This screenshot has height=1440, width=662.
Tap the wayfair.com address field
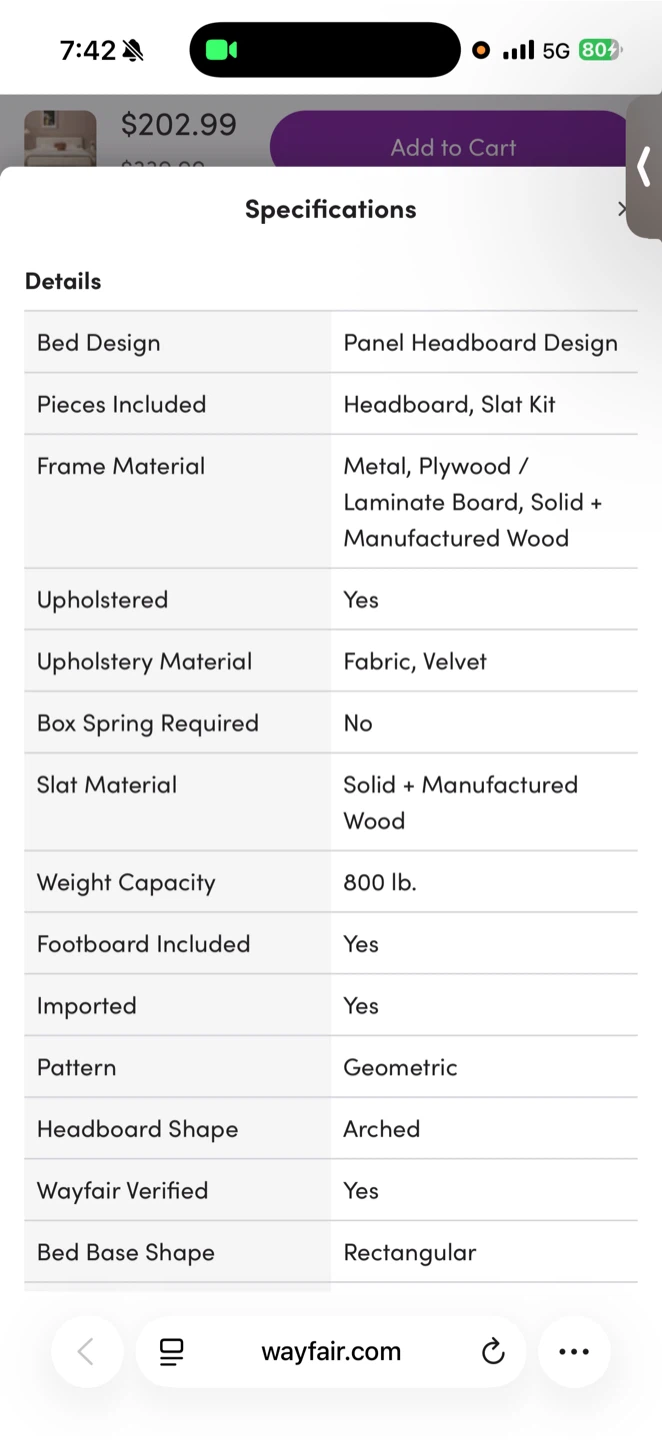click(331, 1352)
